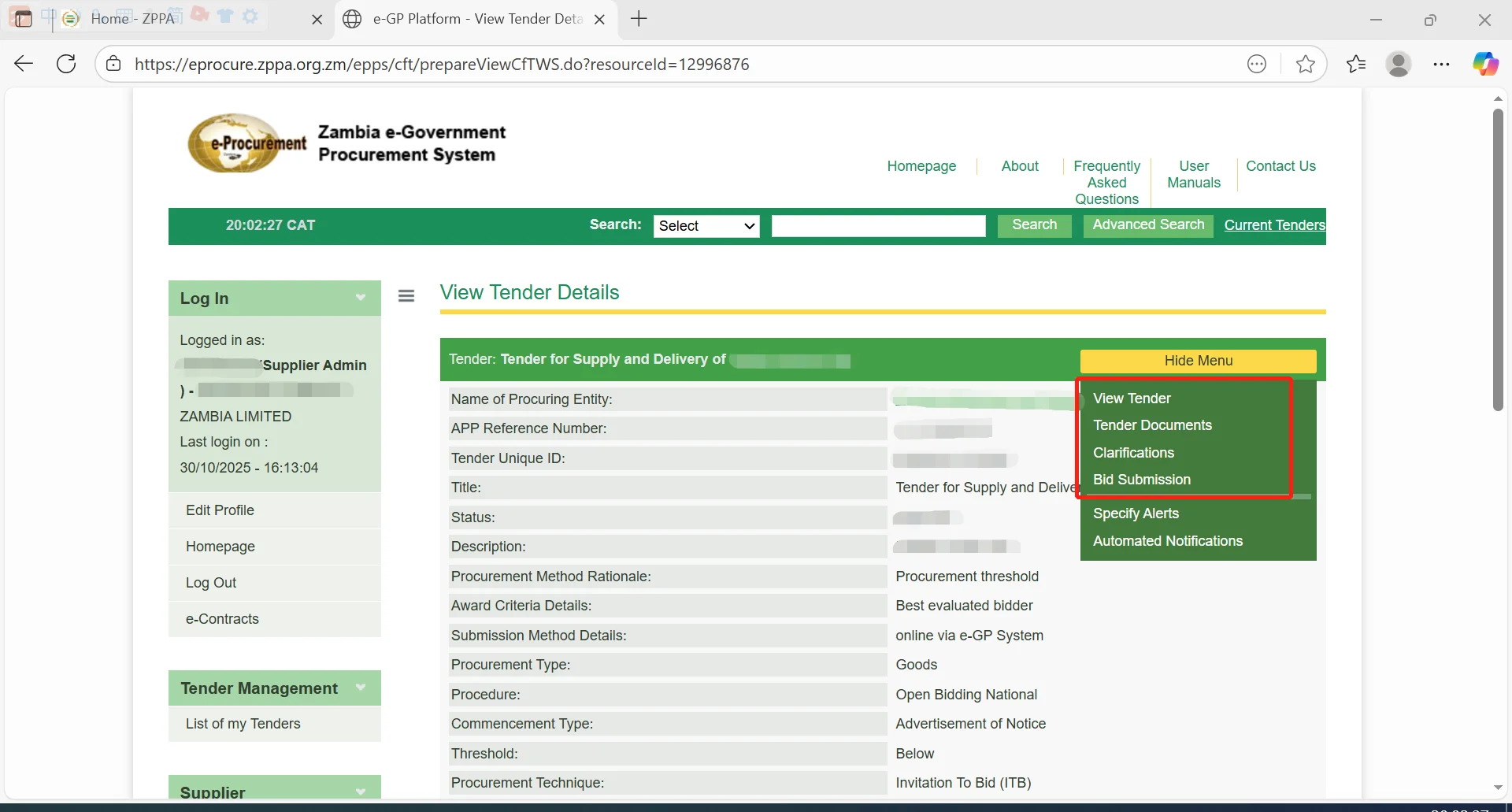The width and height of the screenshot is (1512, 812).
Task: Click the page vertical scrollbar
Action: coord(1498,260)
